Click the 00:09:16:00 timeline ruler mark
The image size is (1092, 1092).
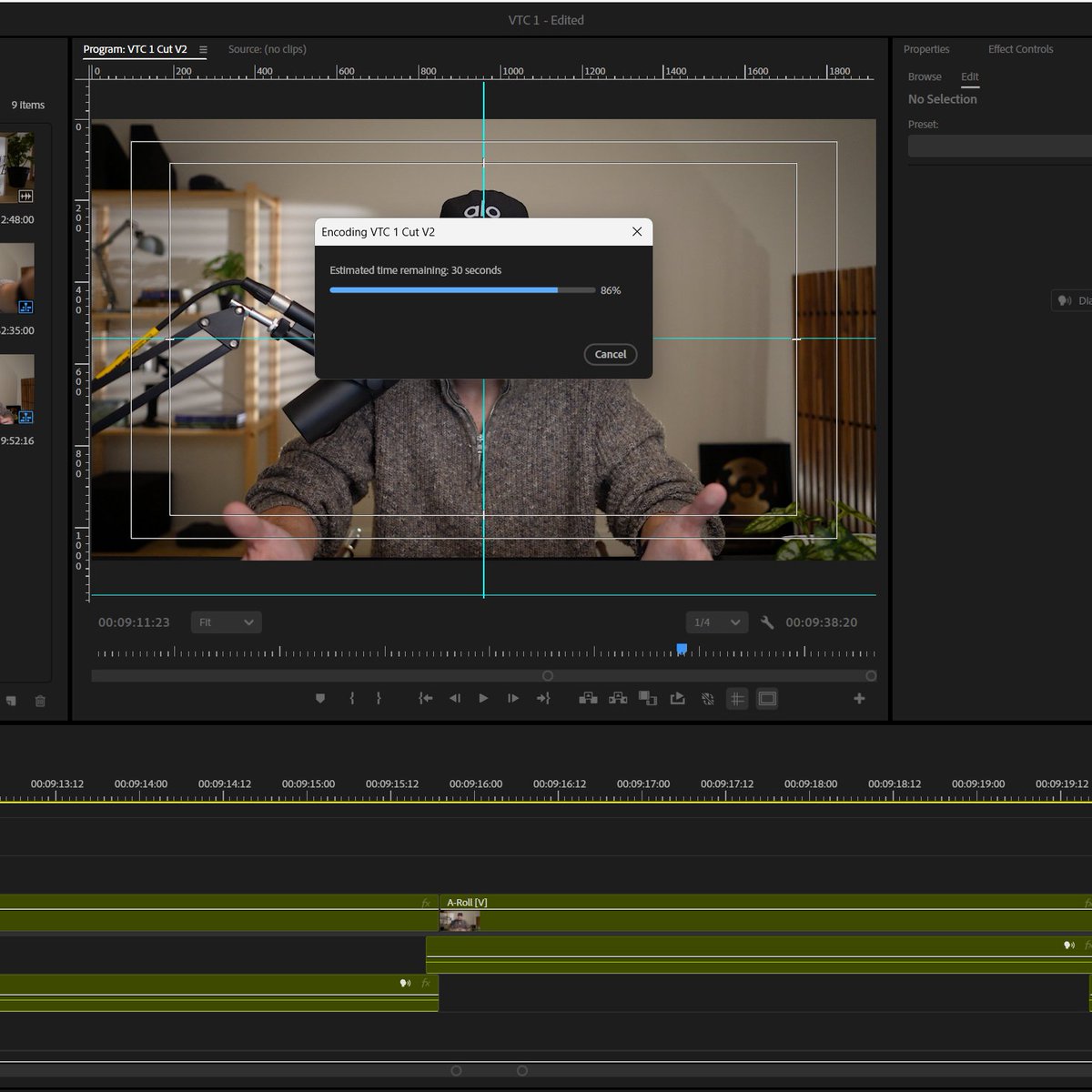tap(476, 784)
